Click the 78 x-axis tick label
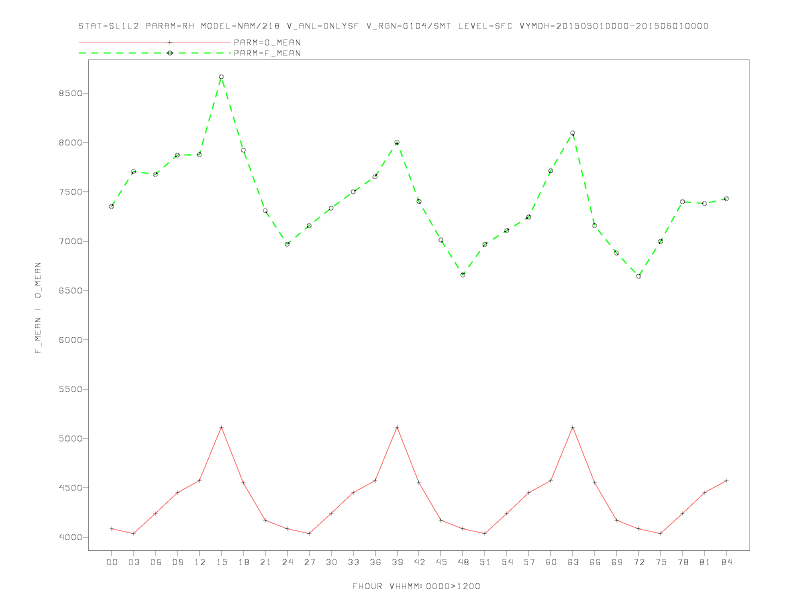 pos(682,562)
